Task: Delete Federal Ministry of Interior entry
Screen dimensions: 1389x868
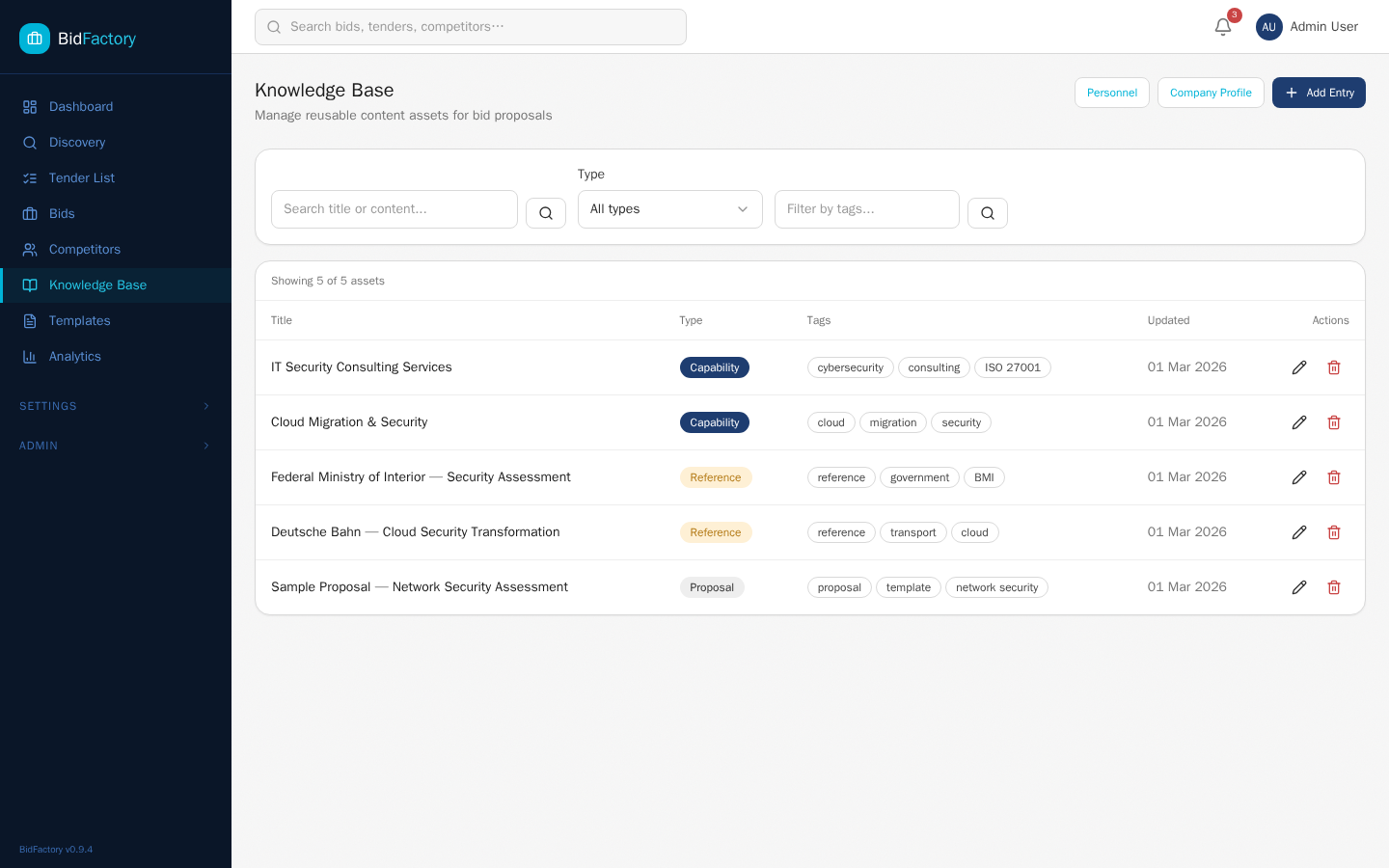Action: click(x=1334, y=477)
